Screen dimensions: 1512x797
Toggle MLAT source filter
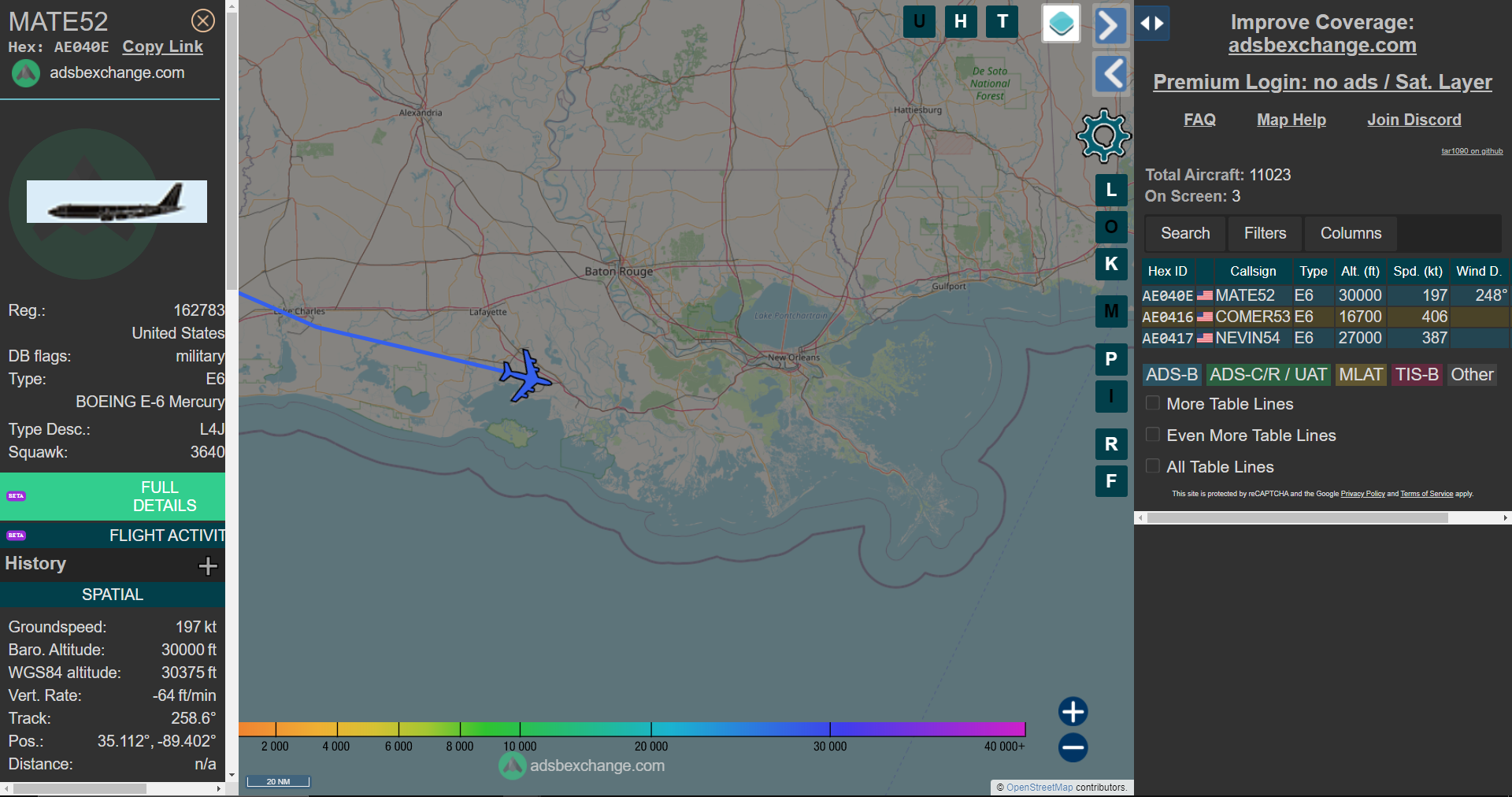point(1361,375)
